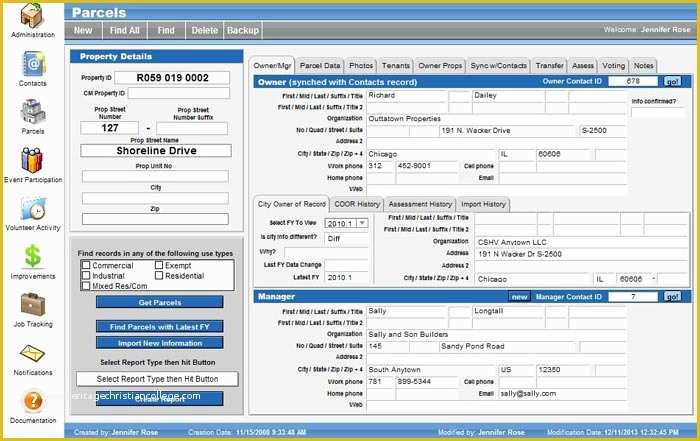Screen dimensions: 700x441
Task: Click the Prop Street Name field
Action: [156, 150]
